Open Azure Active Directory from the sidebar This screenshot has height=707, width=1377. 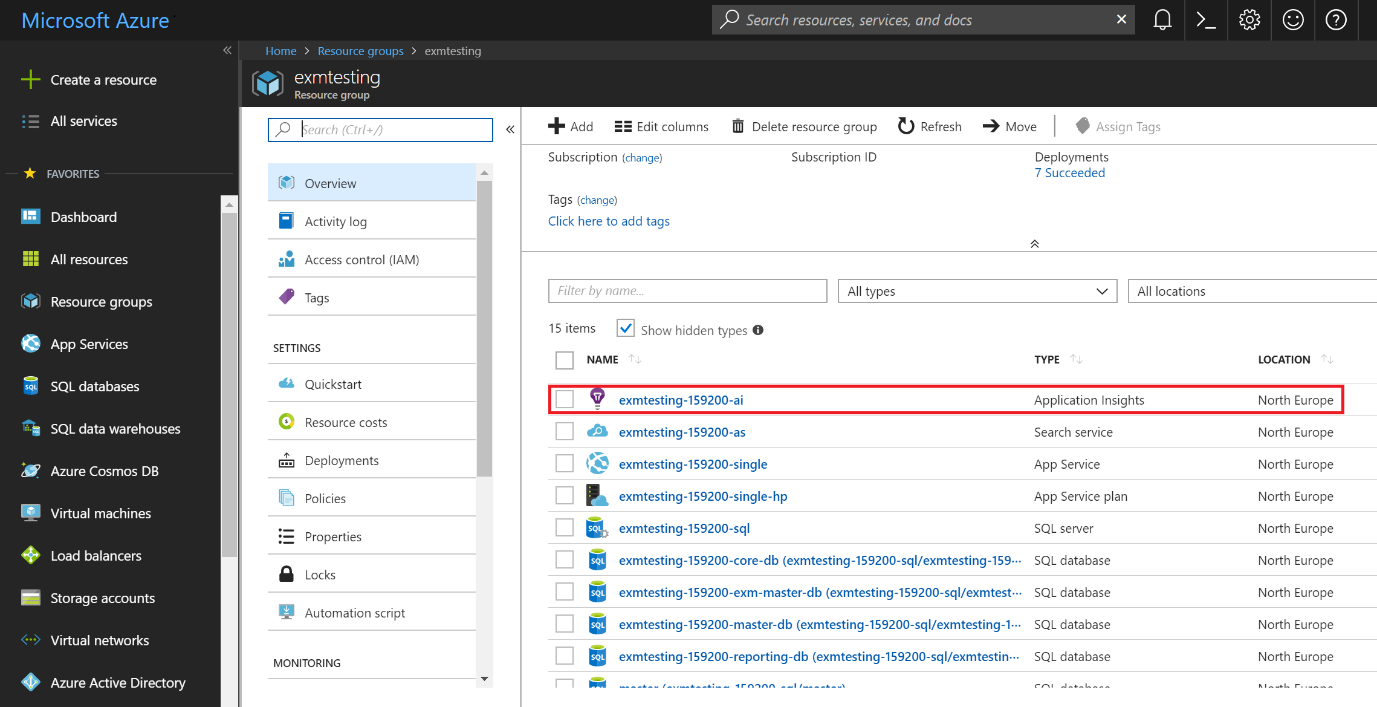tap(118, 682)
